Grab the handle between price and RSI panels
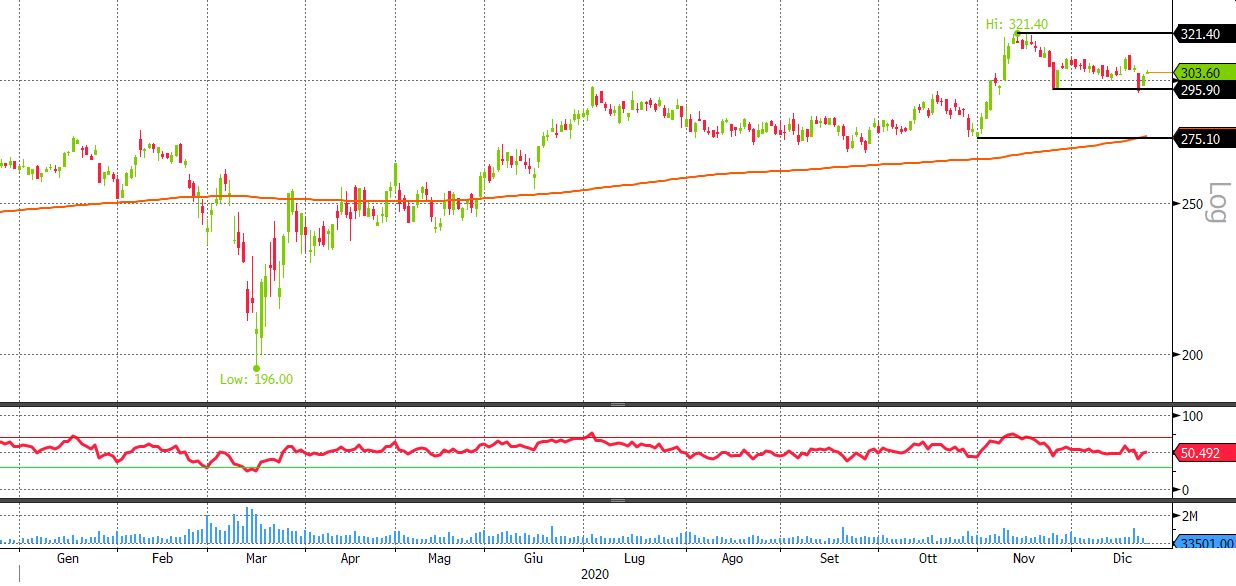Screen dimensions: 1236x586 coord(618,404)
